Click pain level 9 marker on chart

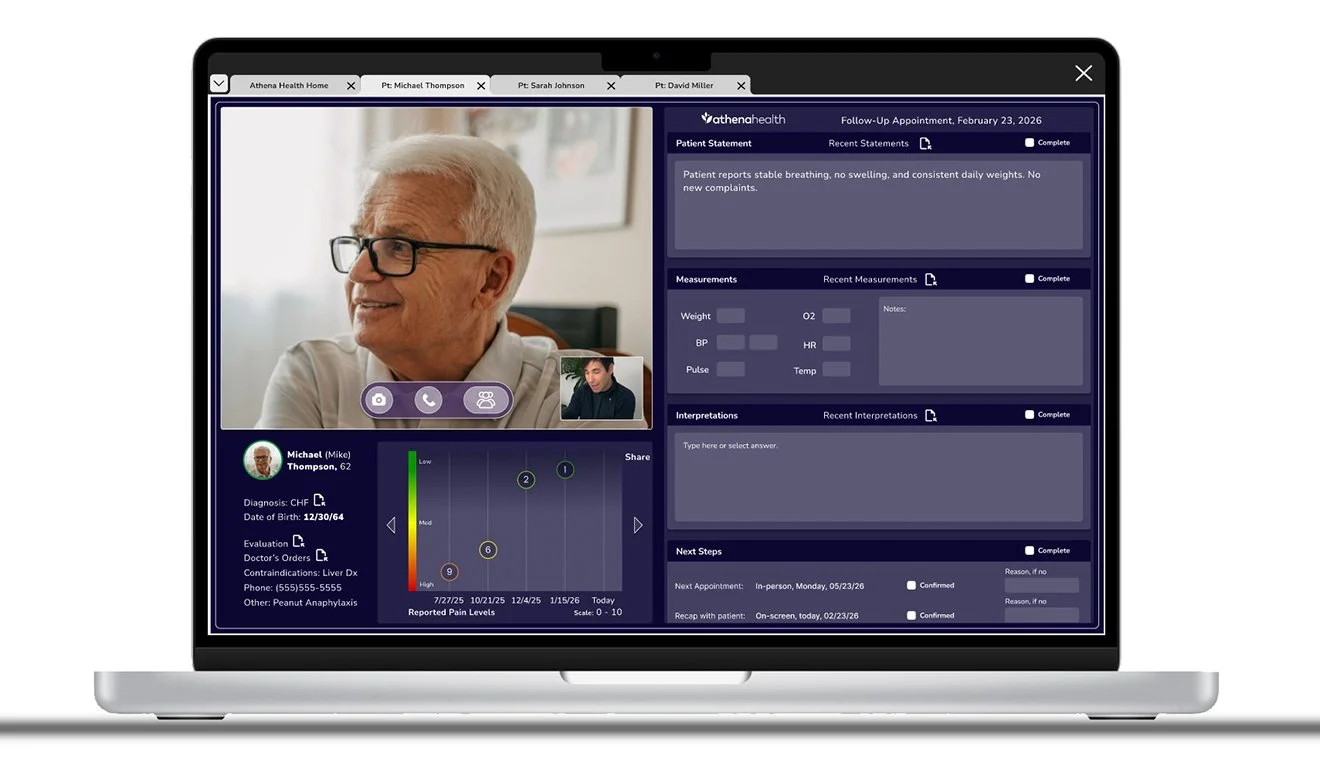coord(449,572)
